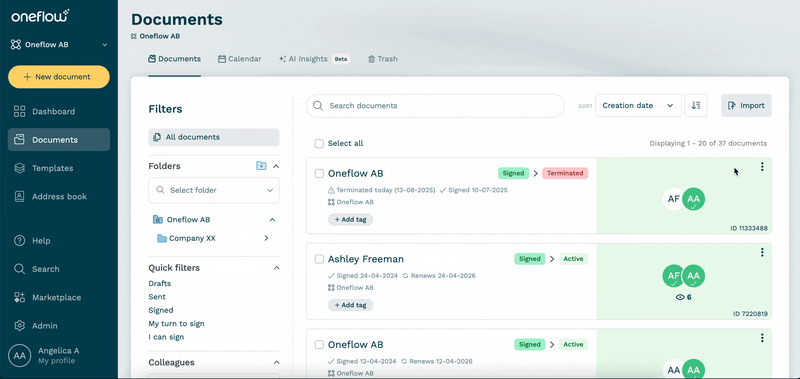The image size is (800, 379).
Task: Apply I can sign filter
Action: point(166,337)
